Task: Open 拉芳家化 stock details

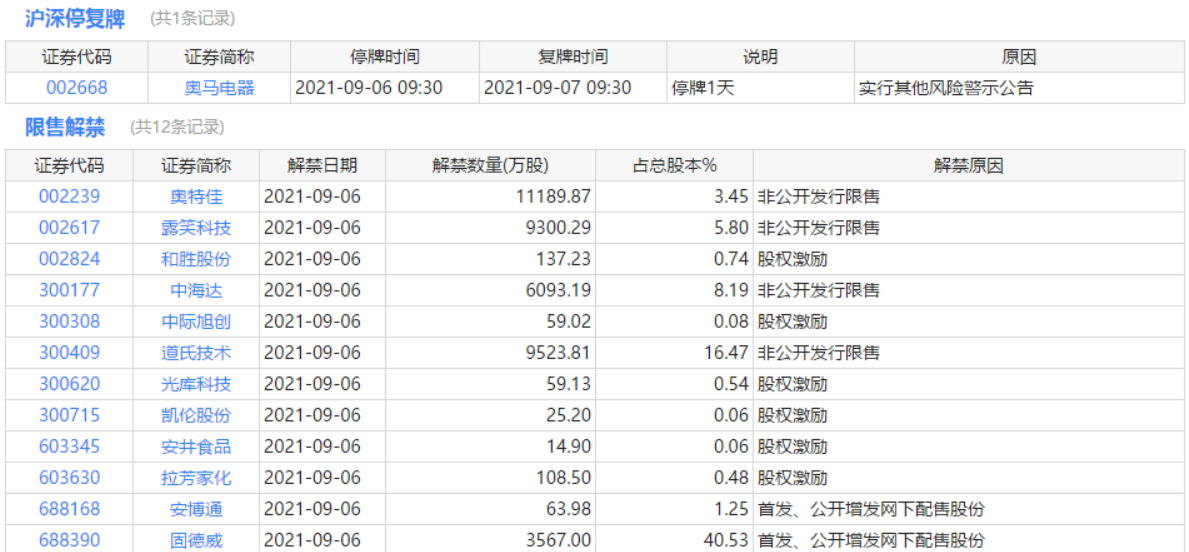Action: (196, 478)
